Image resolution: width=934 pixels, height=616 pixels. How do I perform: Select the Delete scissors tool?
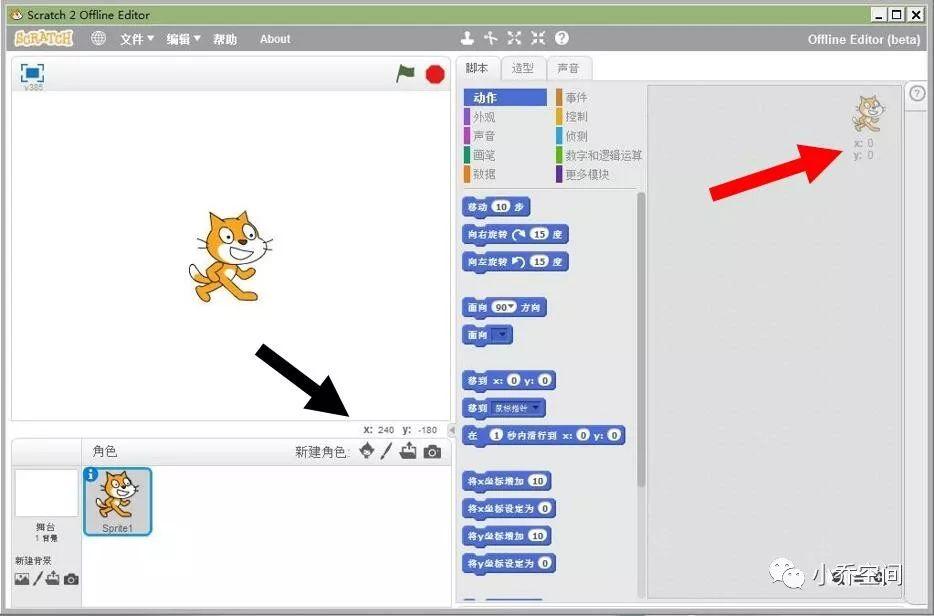point(490,39)
